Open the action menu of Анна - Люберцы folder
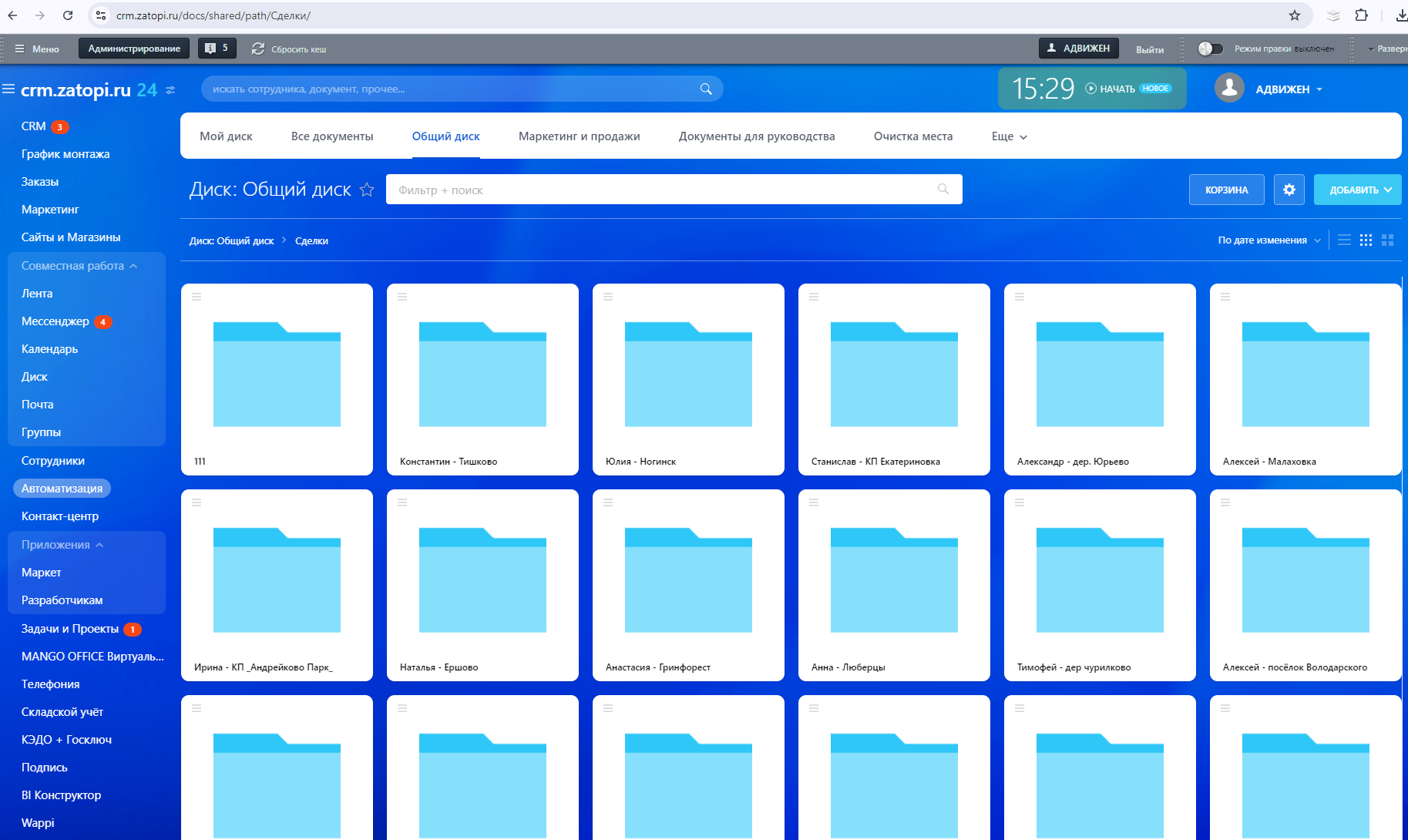1408x840 pixels. (x=814, y=502)
